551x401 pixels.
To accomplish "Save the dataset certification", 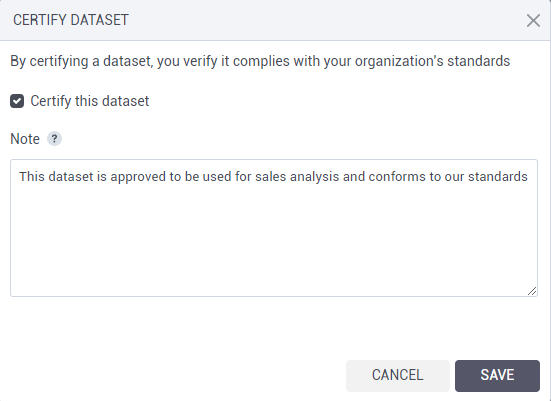I will click(497, 375).
